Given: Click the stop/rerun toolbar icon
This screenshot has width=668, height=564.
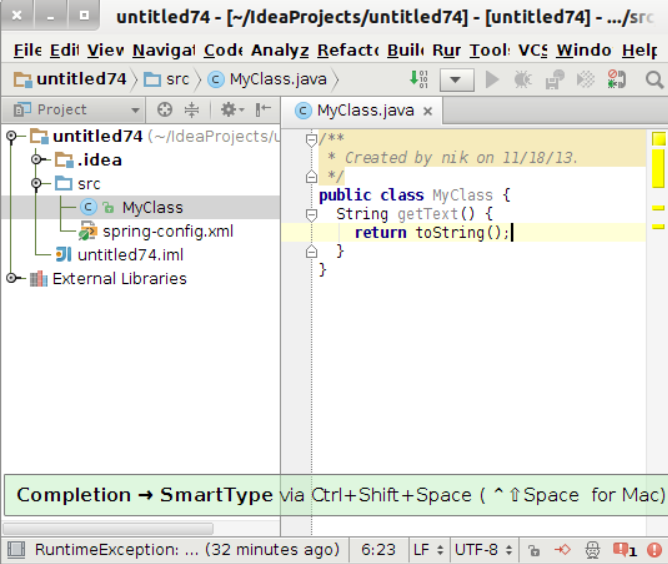Looking at the screenshot, I should (x=616, y=80).
